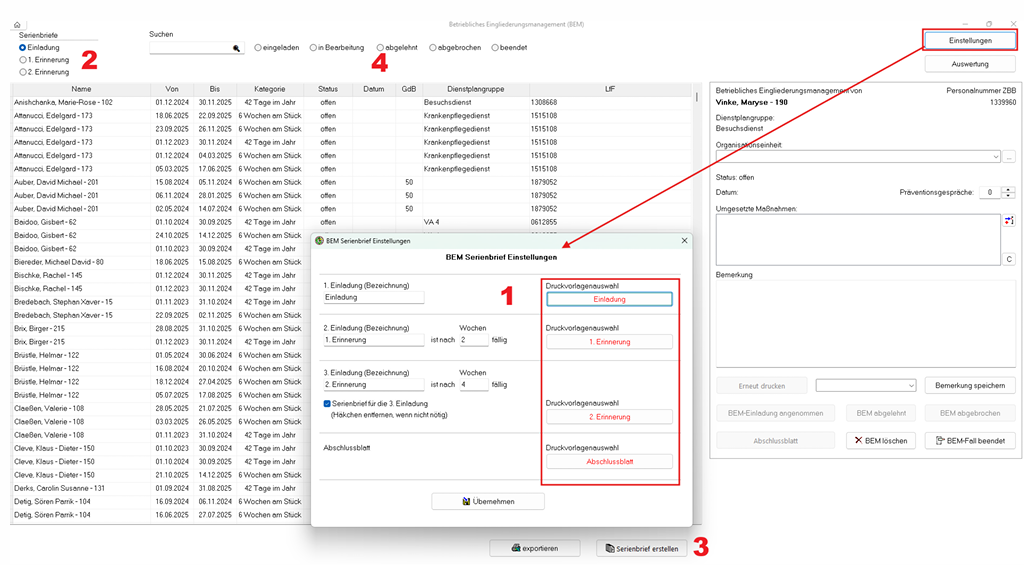
Task: Select the 2. Erinnerung radio button
Action: (x=23, y=73)
